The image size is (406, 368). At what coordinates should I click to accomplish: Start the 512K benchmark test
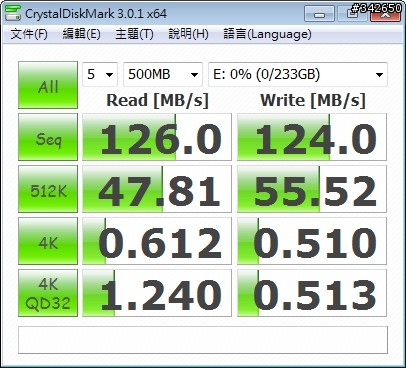(48, 189)
